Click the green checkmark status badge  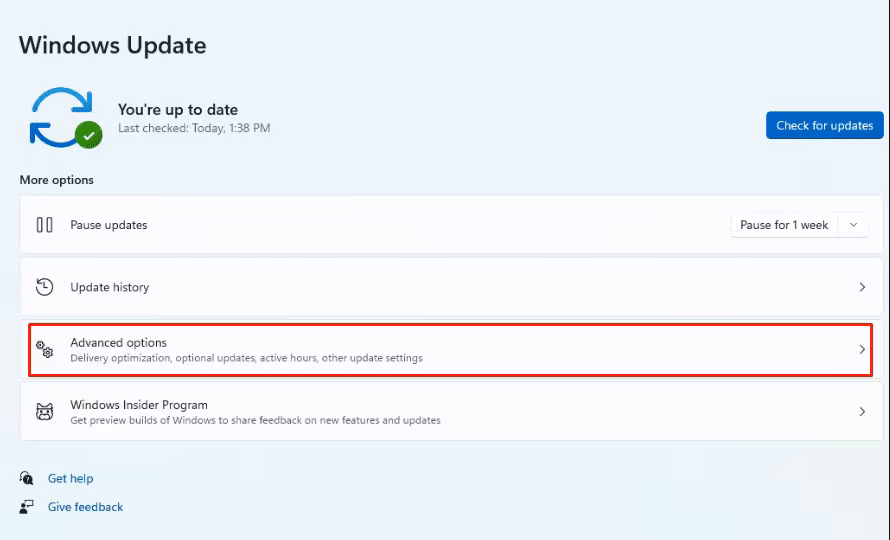(x=90, y=134)
